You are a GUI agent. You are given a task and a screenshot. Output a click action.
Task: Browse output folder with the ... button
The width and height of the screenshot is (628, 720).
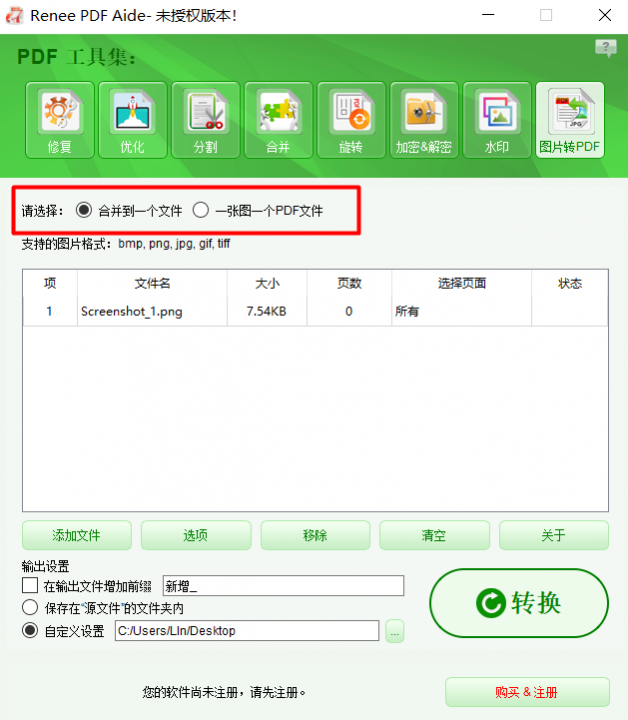point(394,631)
